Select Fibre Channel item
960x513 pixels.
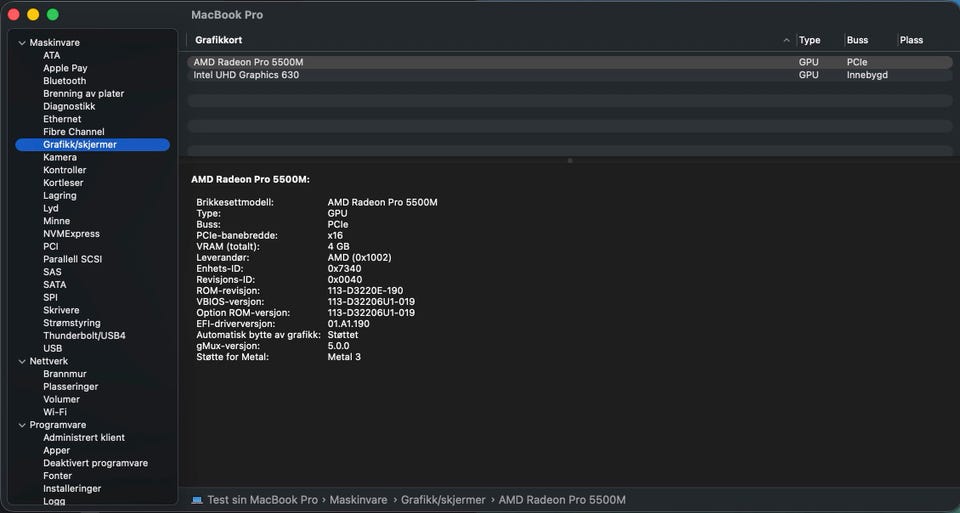[x=73, y=132]
